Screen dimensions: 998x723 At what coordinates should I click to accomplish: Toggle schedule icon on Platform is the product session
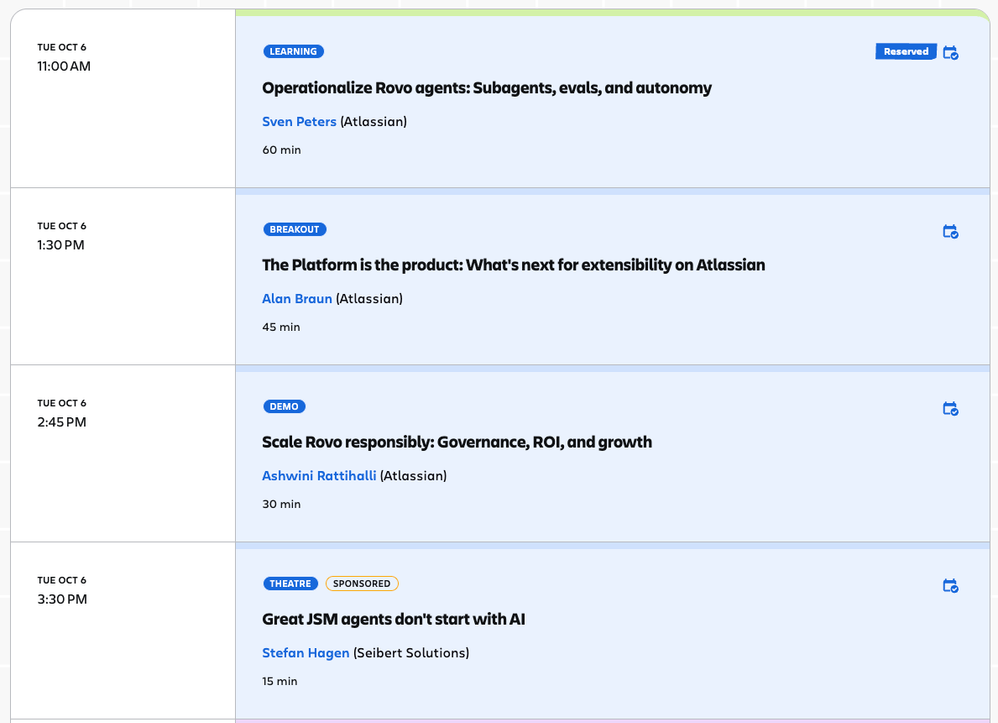tap(950, 231)
